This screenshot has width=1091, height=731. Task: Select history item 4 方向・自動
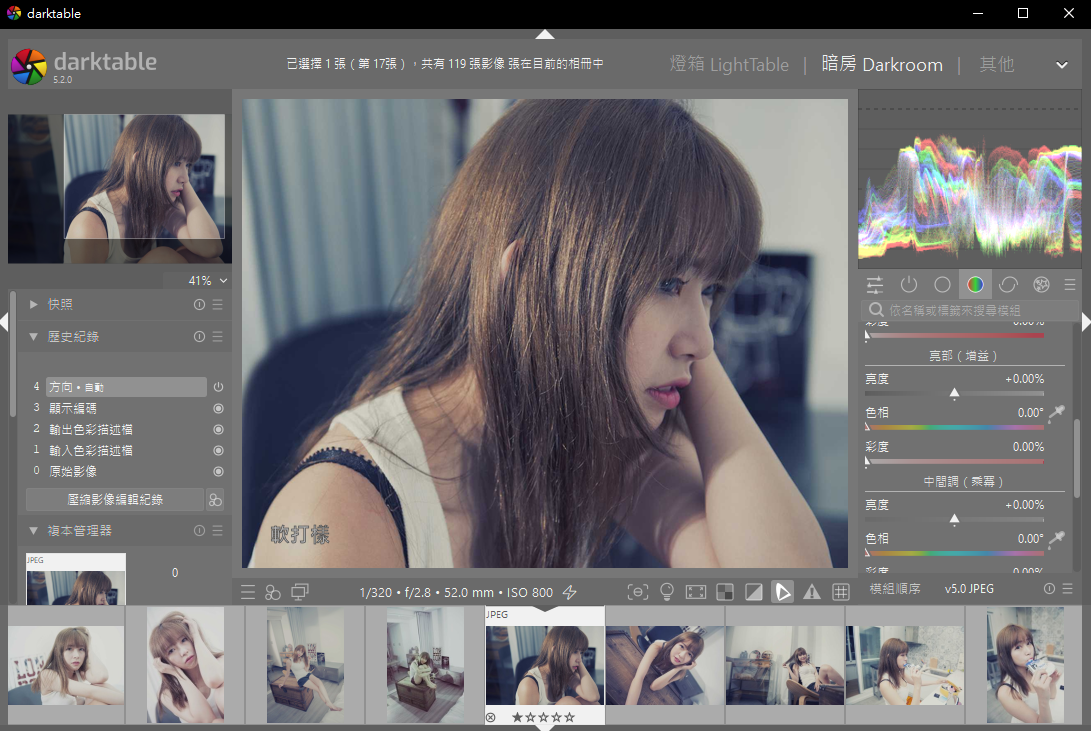(x=127, y=387)
